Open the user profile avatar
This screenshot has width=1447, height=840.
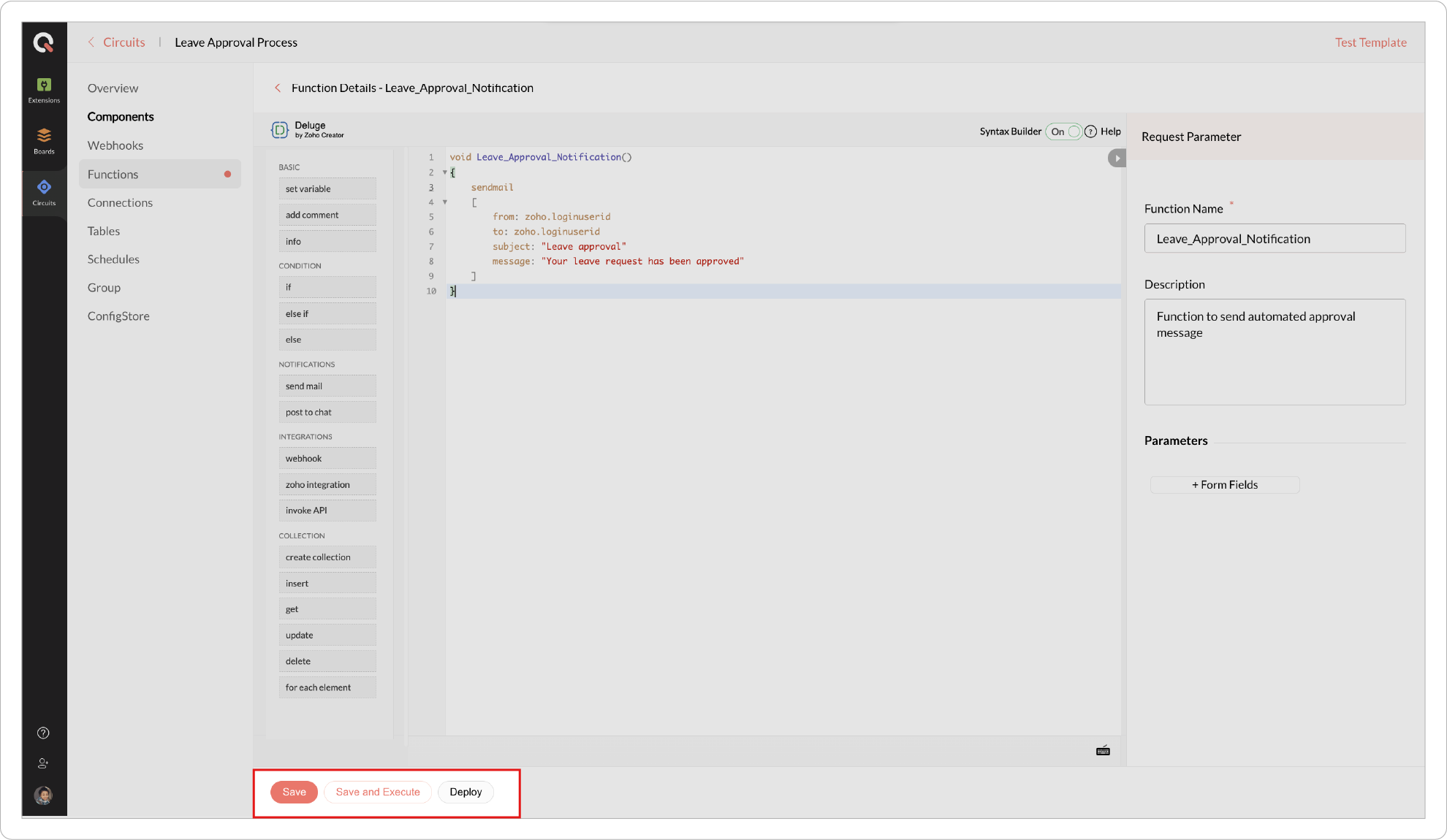point(43,795)
